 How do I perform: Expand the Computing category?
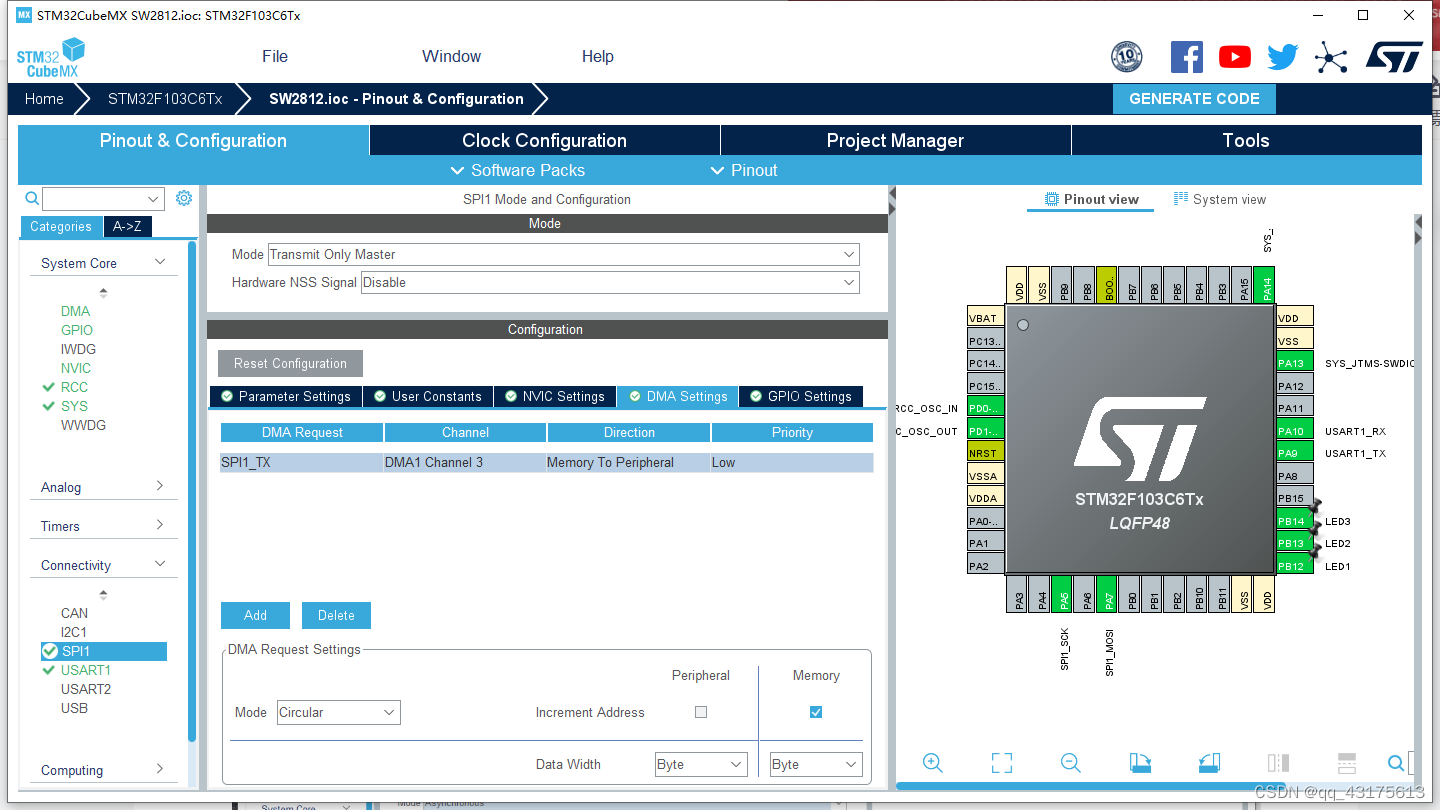click(103, 770)
